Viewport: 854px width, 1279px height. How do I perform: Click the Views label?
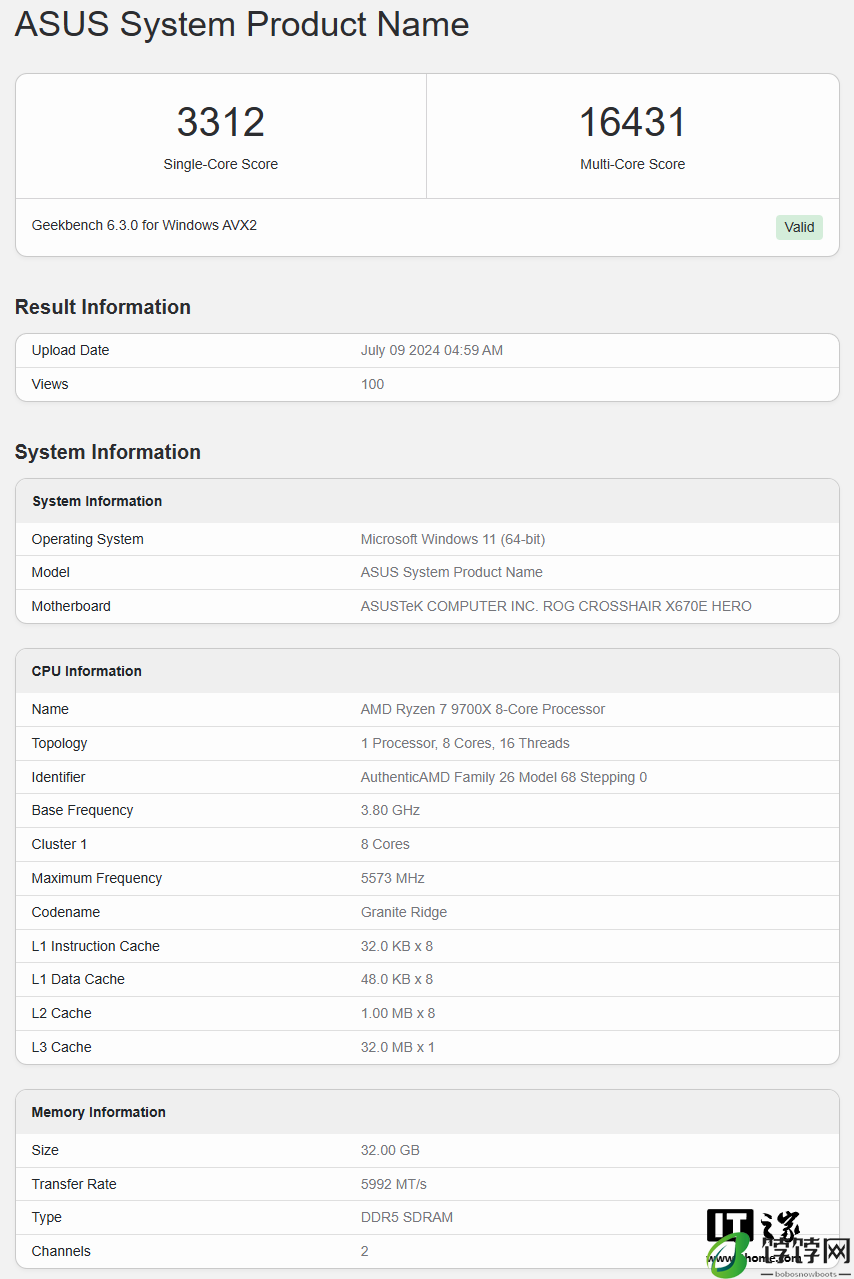coord(50,384)
